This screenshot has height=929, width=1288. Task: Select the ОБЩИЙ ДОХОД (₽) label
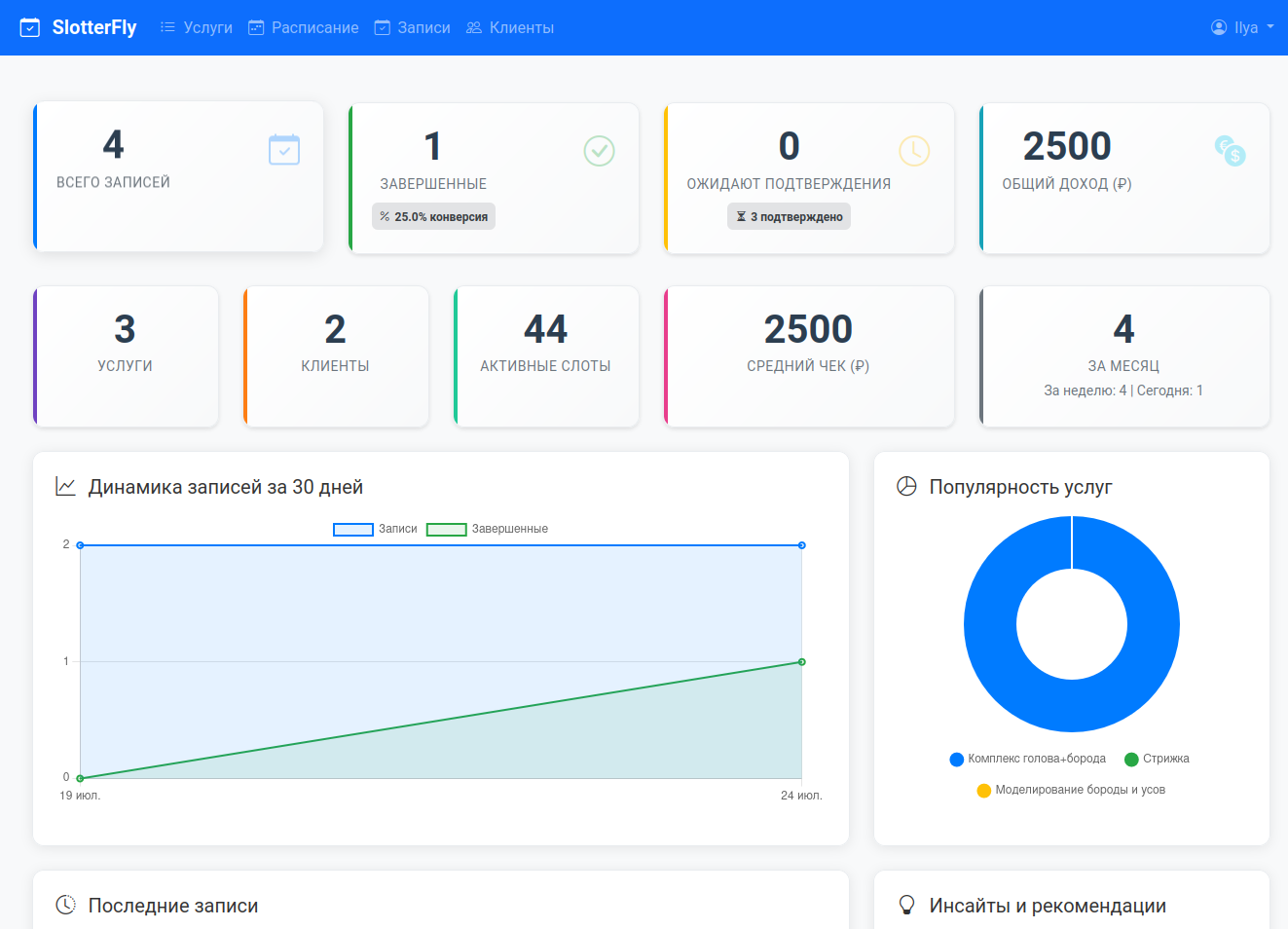pos(1067,183)
